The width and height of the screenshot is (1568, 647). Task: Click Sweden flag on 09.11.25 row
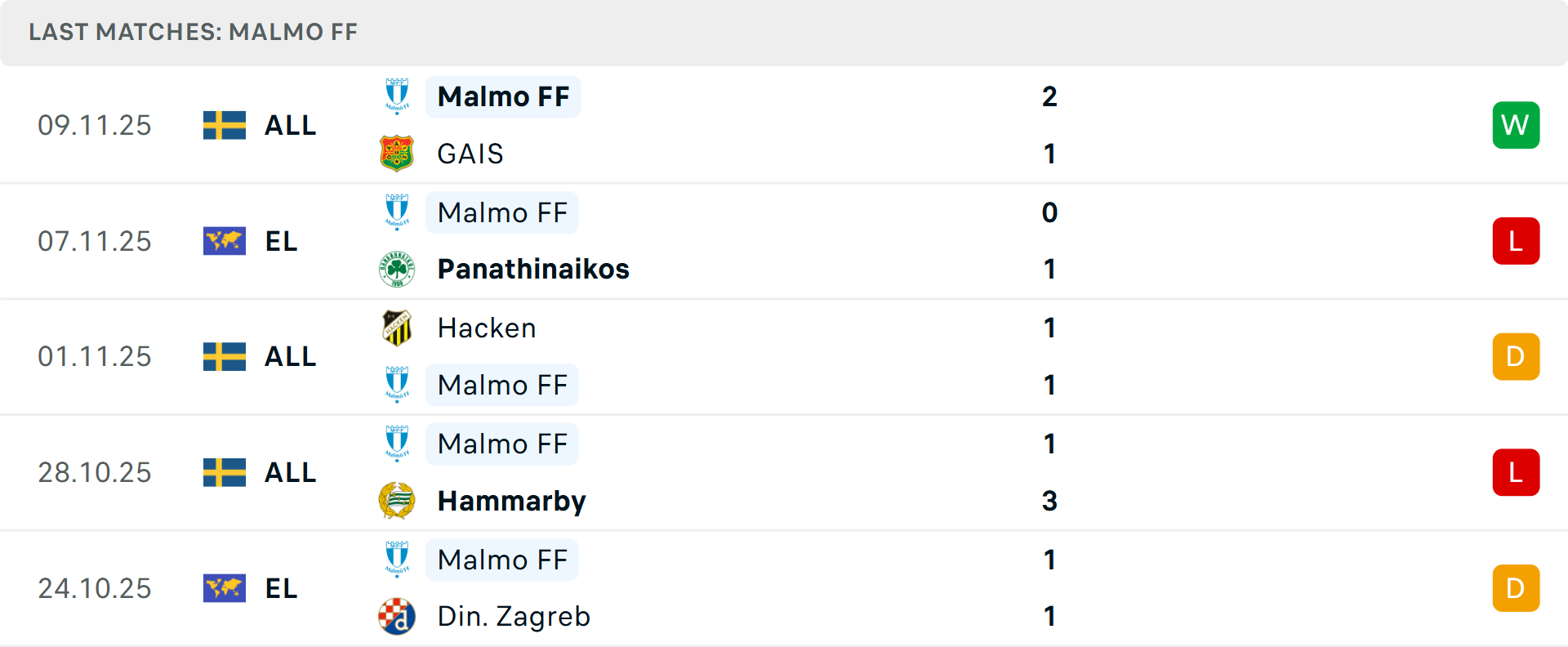pyautogui.click(x=225, y=125)
